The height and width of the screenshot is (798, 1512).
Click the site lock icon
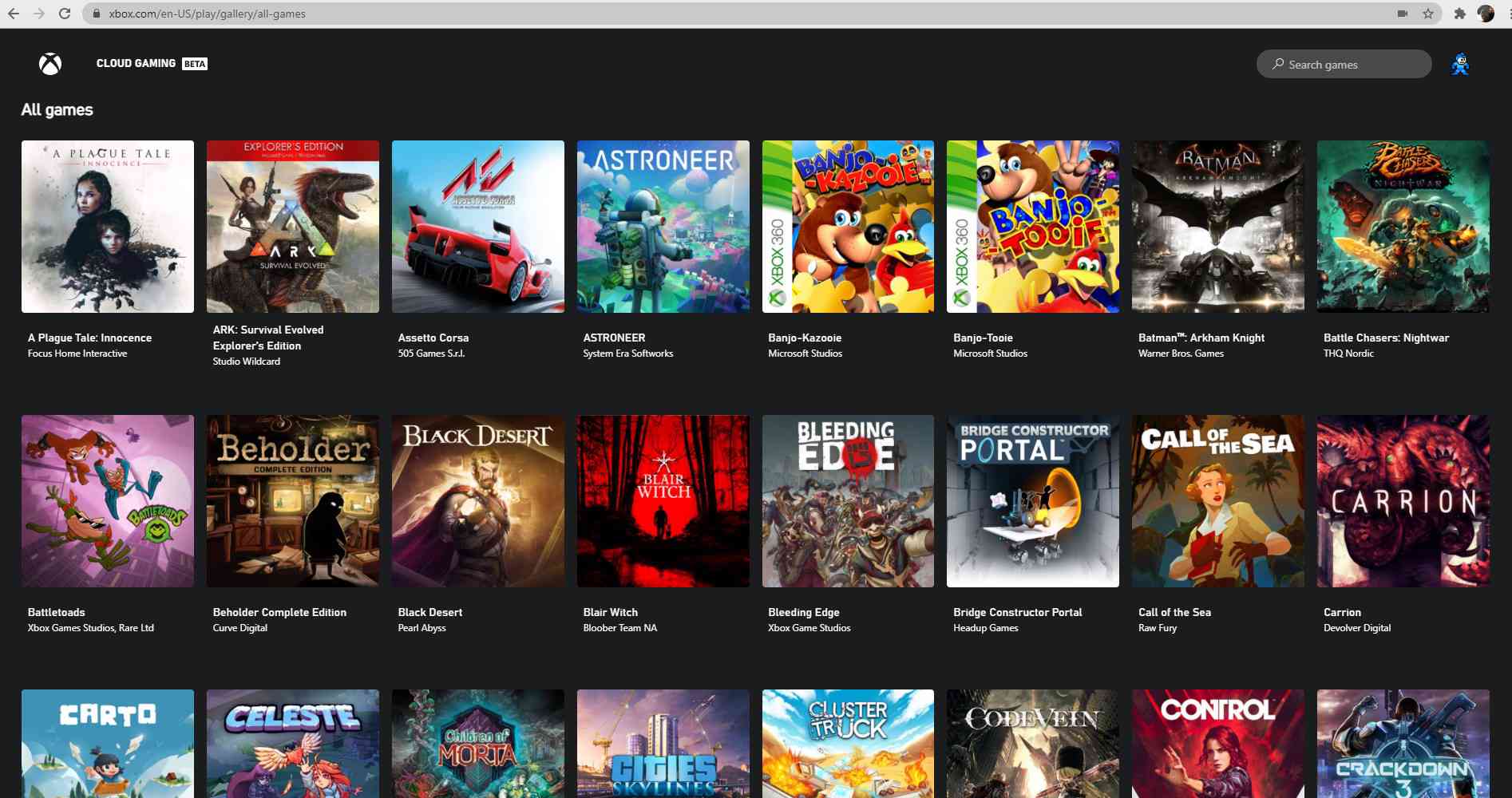click(x=96, y=14)
